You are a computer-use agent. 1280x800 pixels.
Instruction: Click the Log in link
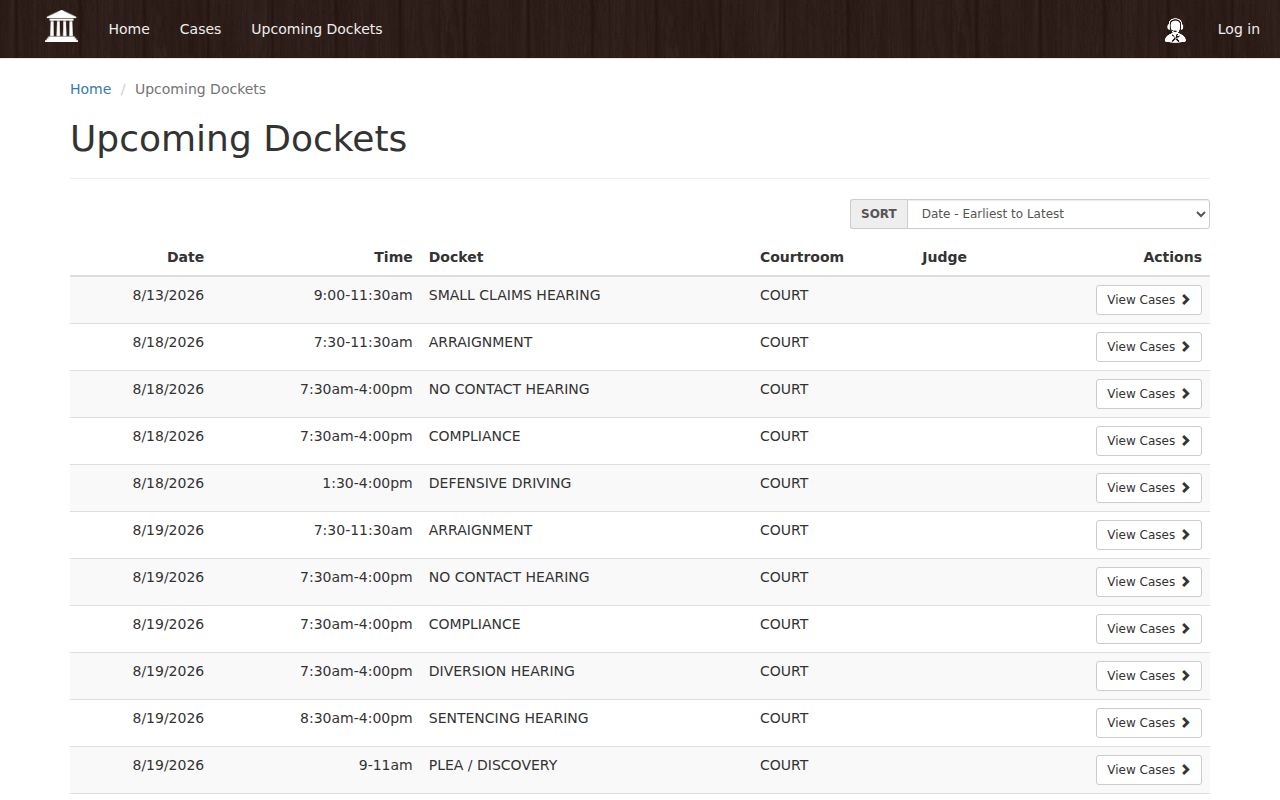[1238, 29]
